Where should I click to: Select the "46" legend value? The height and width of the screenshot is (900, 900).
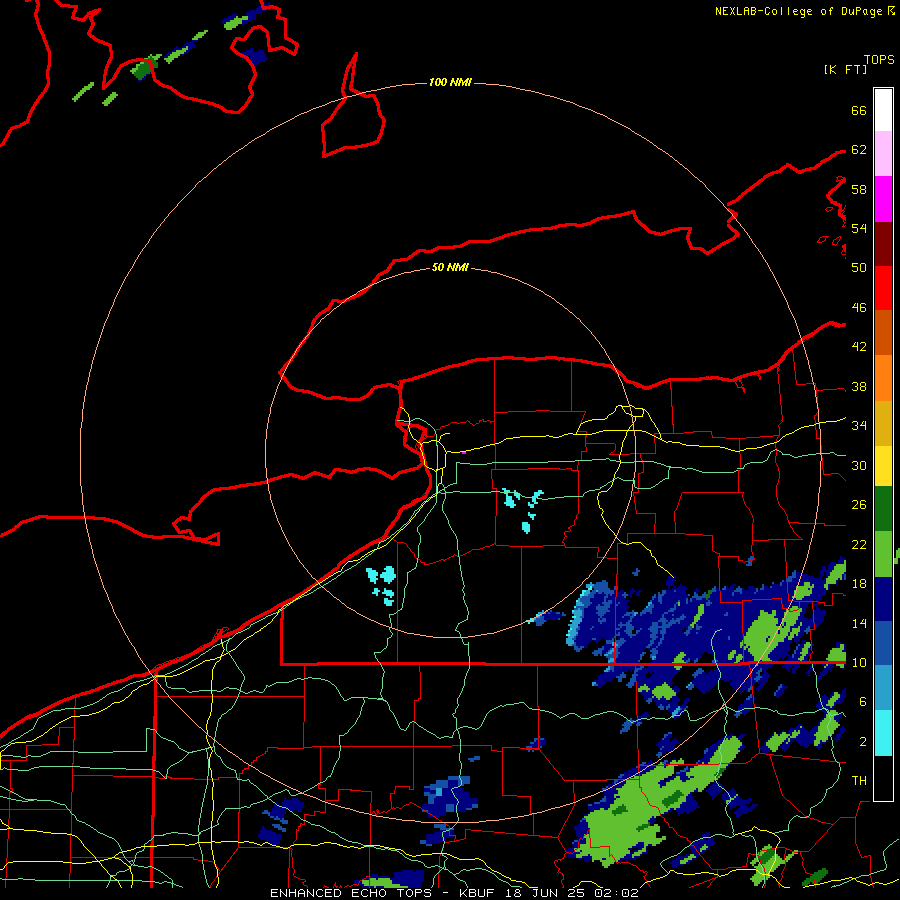[x=859, y=308]
